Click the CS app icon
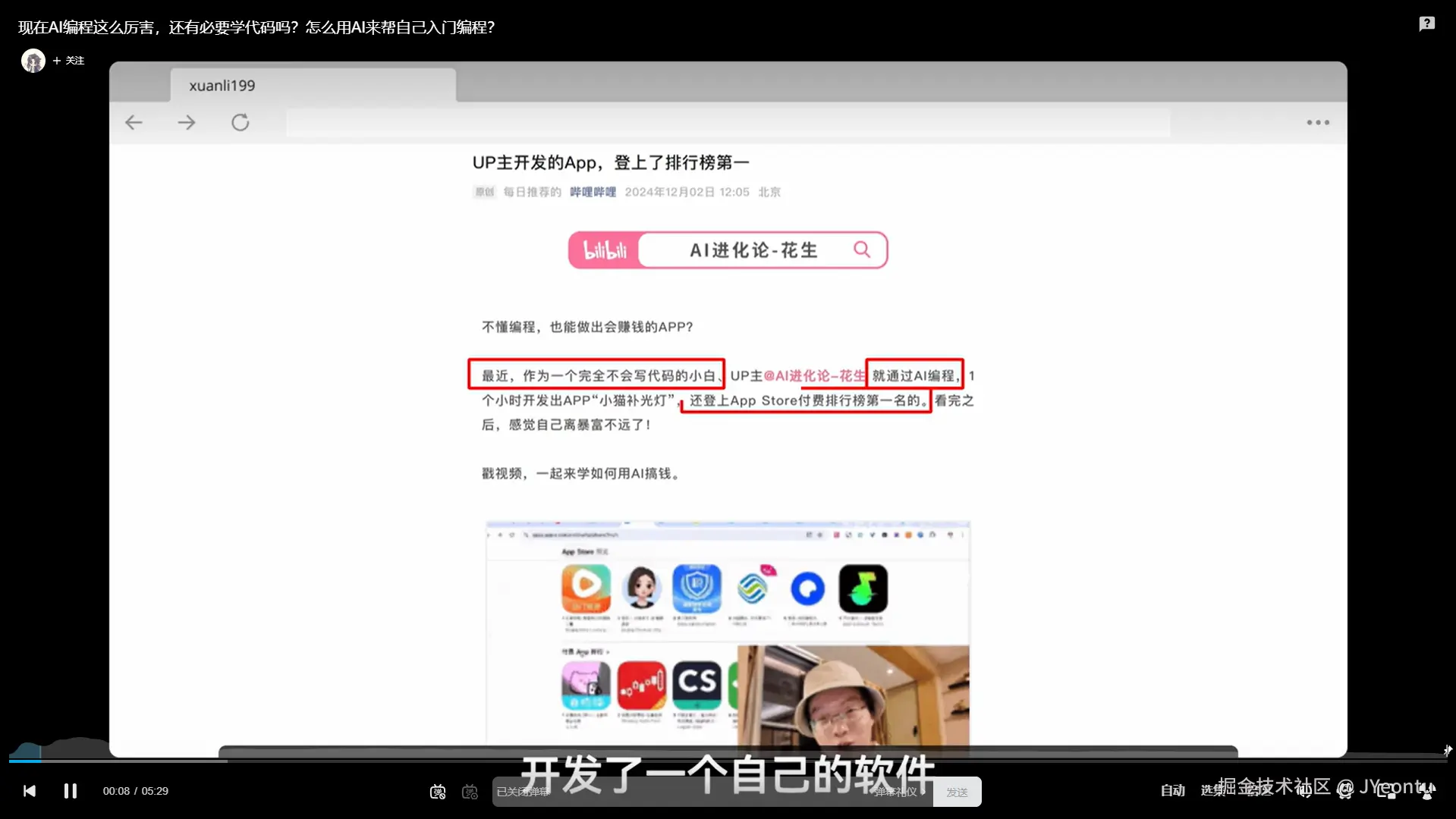Image resolution: width=1456 pixels, height=819 pixels. coord(697,685)
